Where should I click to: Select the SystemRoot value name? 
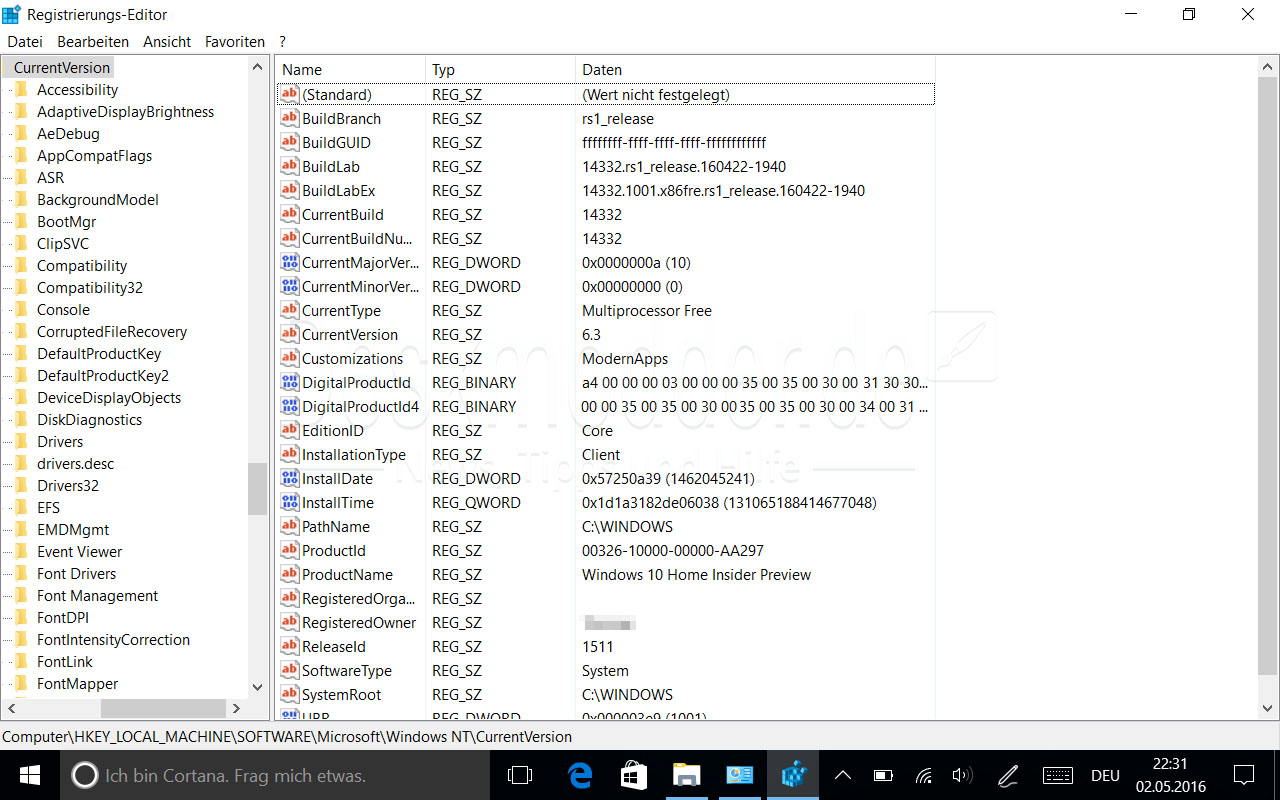341,694
